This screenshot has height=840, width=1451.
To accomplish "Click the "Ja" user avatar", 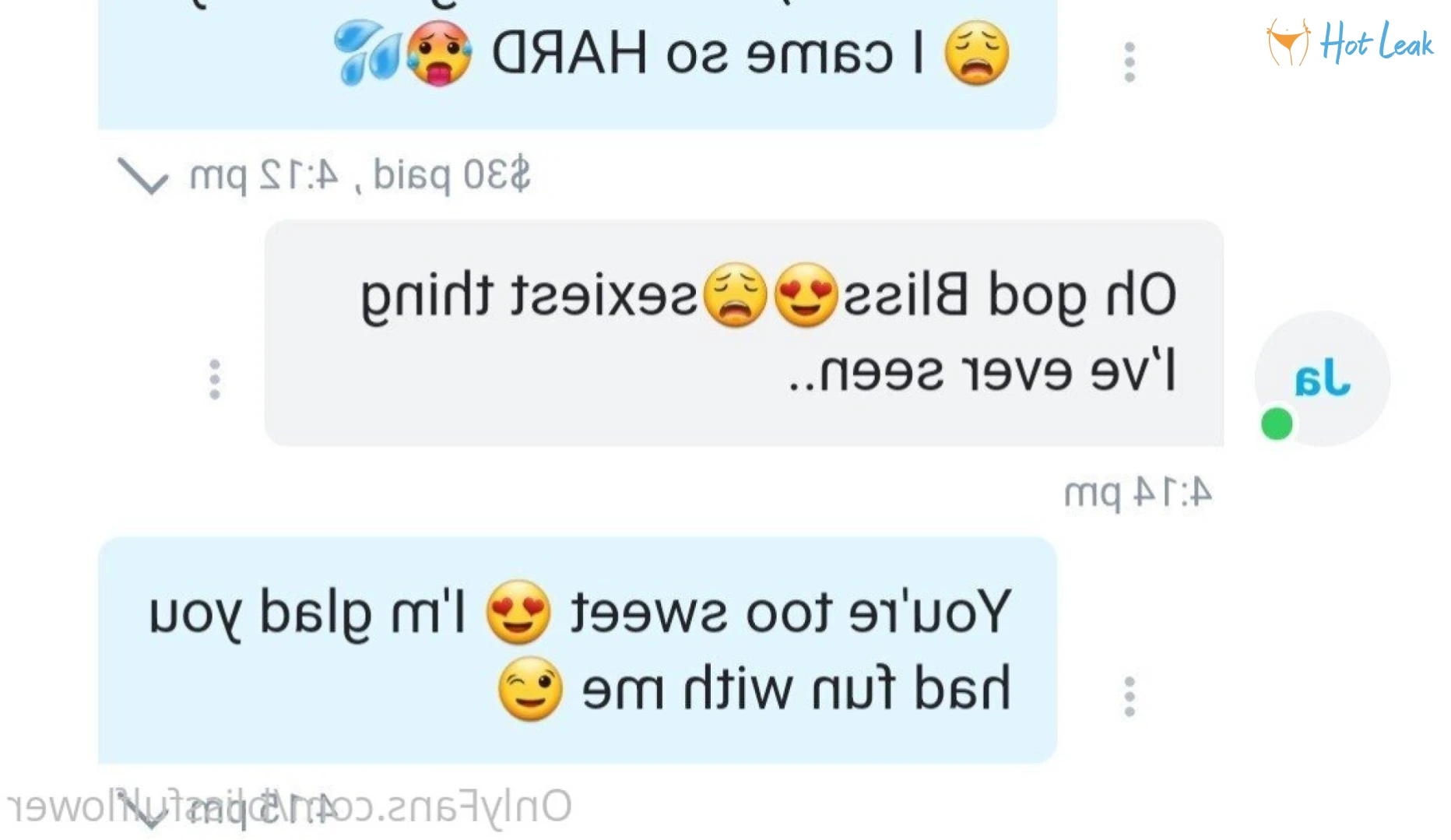I will [1322, 379].
